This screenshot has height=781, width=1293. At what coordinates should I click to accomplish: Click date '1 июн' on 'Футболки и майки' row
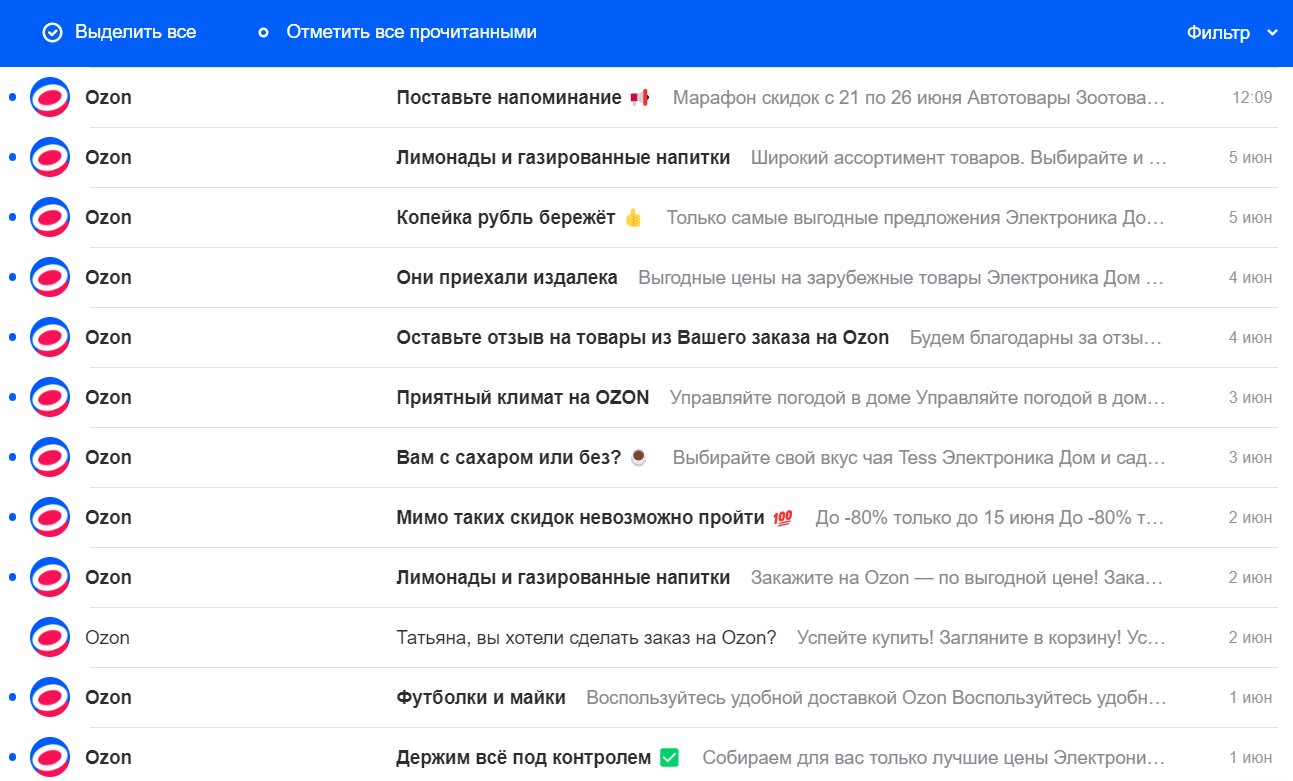pyautogui.click(x=1250, y=697)
